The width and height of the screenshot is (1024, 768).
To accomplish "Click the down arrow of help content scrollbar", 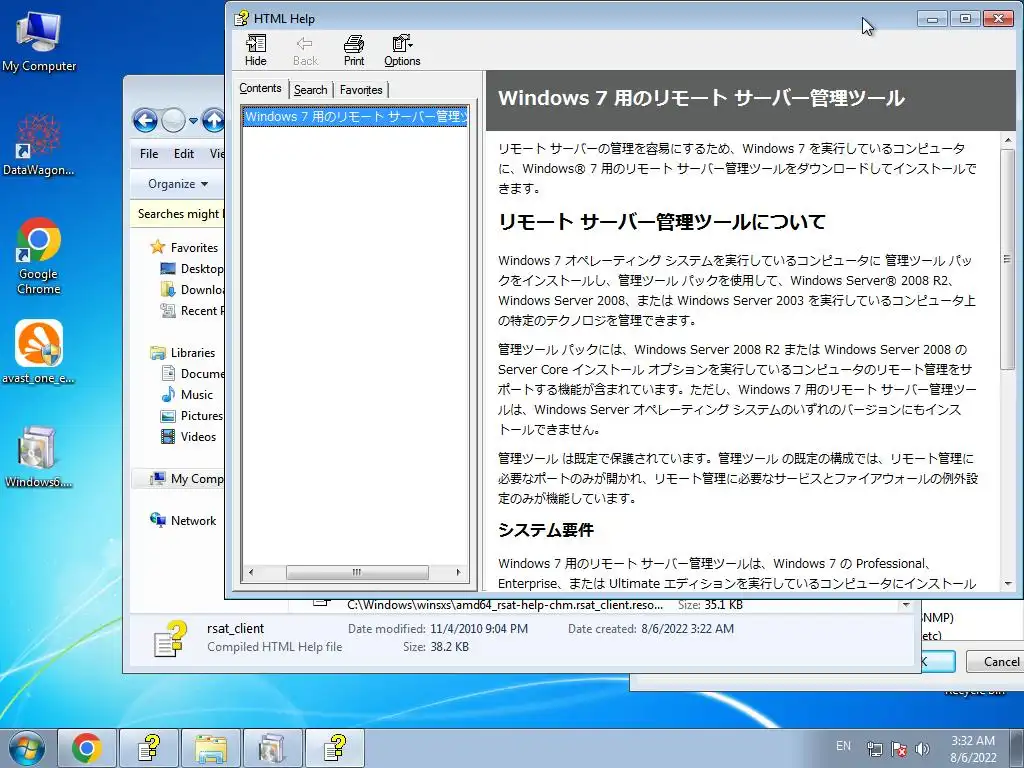I will [1008, 583].
